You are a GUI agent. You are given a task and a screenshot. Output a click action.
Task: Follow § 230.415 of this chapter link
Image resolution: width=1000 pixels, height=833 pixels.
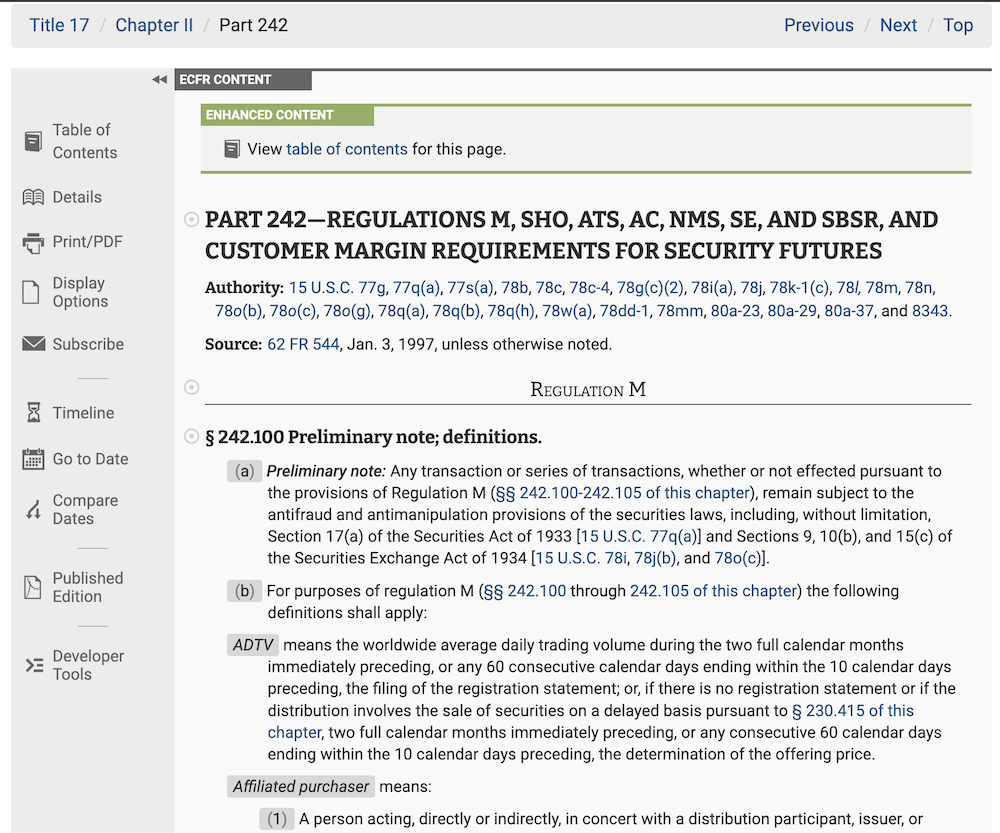pos(853,711)
